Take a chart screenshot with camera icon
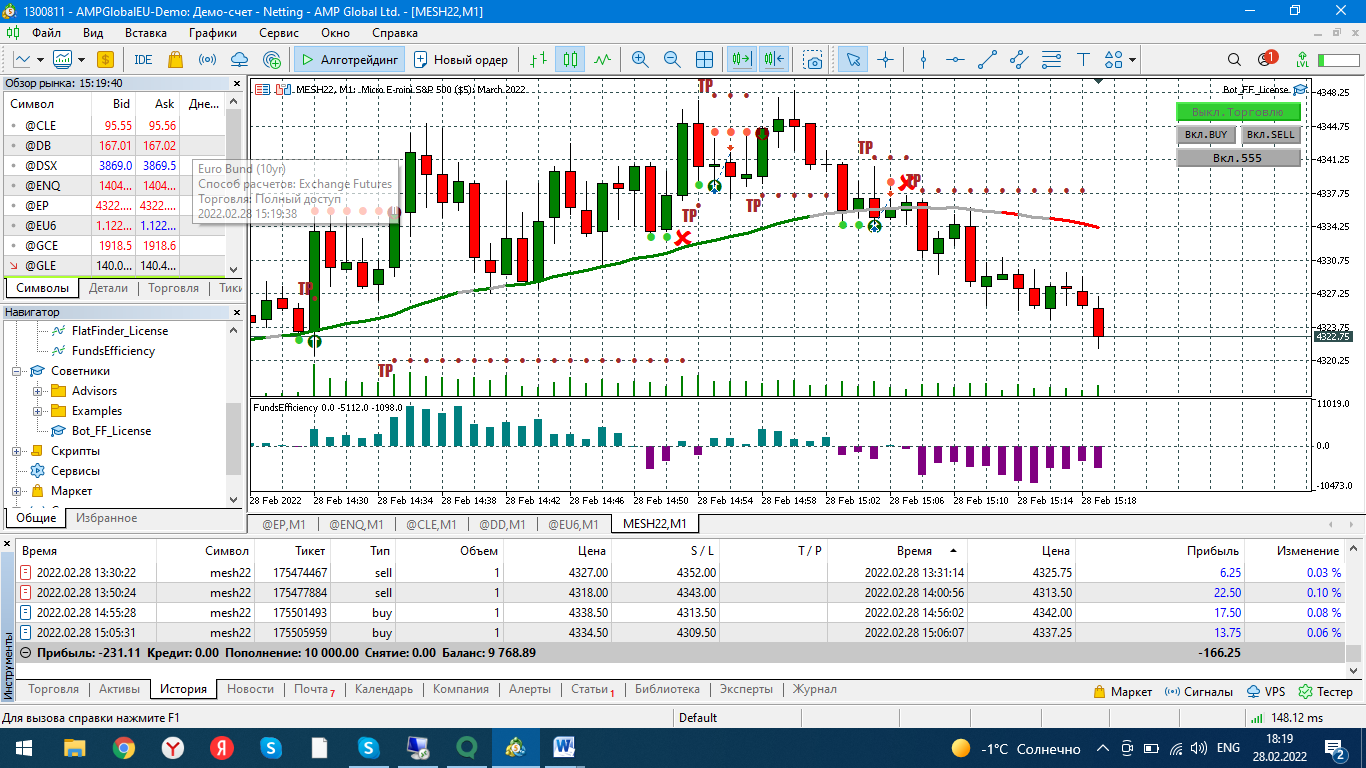Screen dimensions: 1366x768 tap(814, 59)
